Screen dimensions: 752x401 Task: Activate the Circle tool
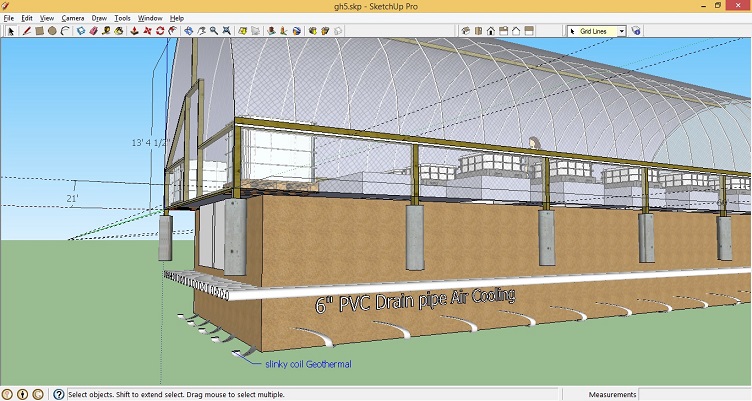point(52,31)
